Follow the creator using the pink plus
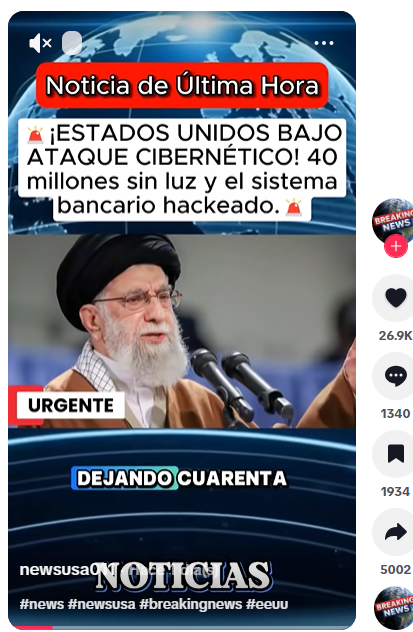The image size is (413, 632). (x=395, y=246)
